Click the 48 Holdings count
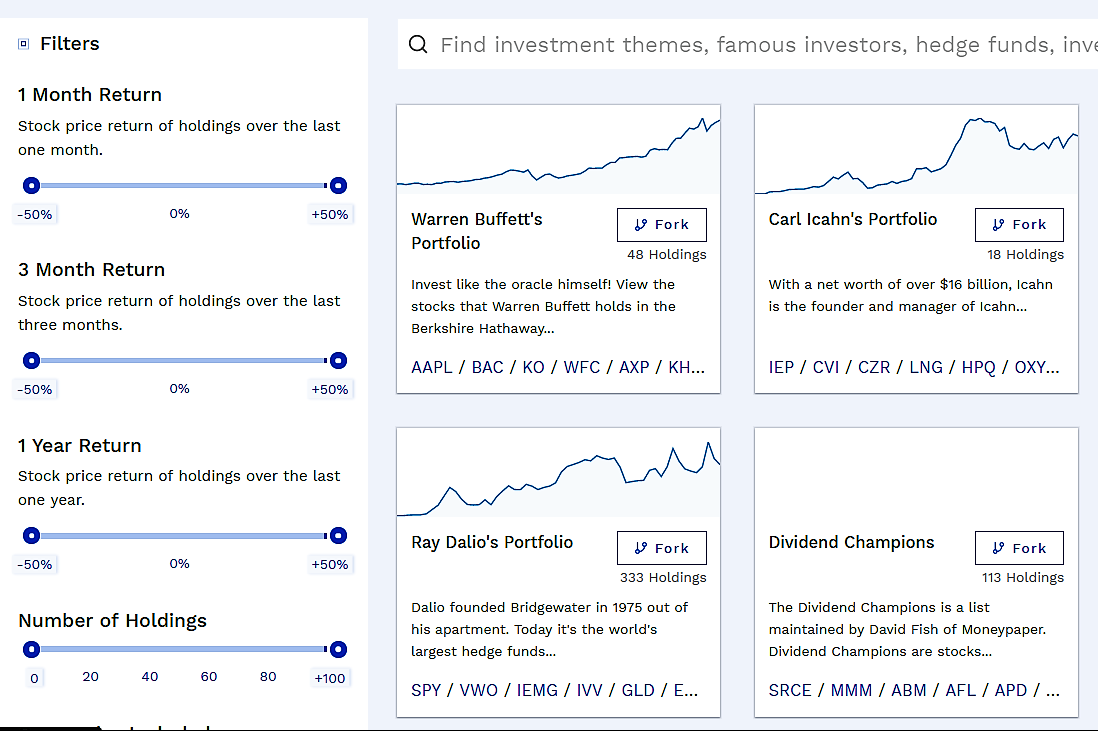Viewport: 1098px width, 731px height. (x=667, y=255)
